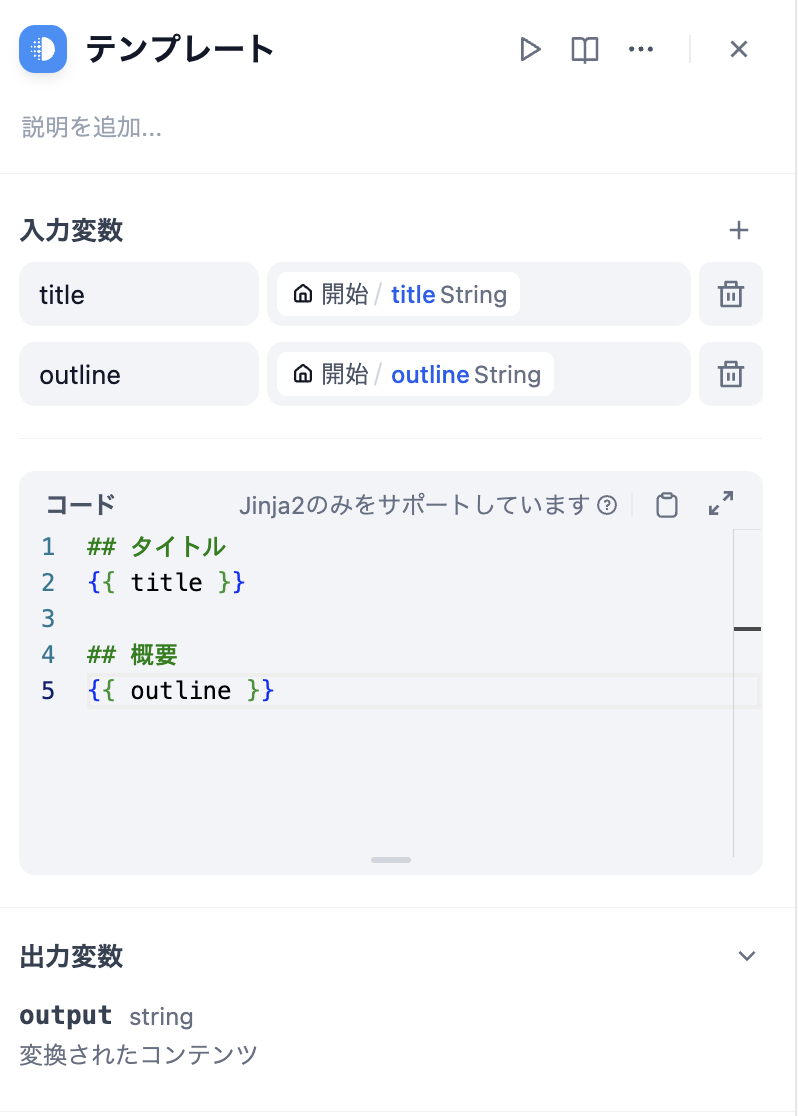This screenshot has height=1116, width=798.
Task: Delete the outline input variable
Action: coord(730,374)
